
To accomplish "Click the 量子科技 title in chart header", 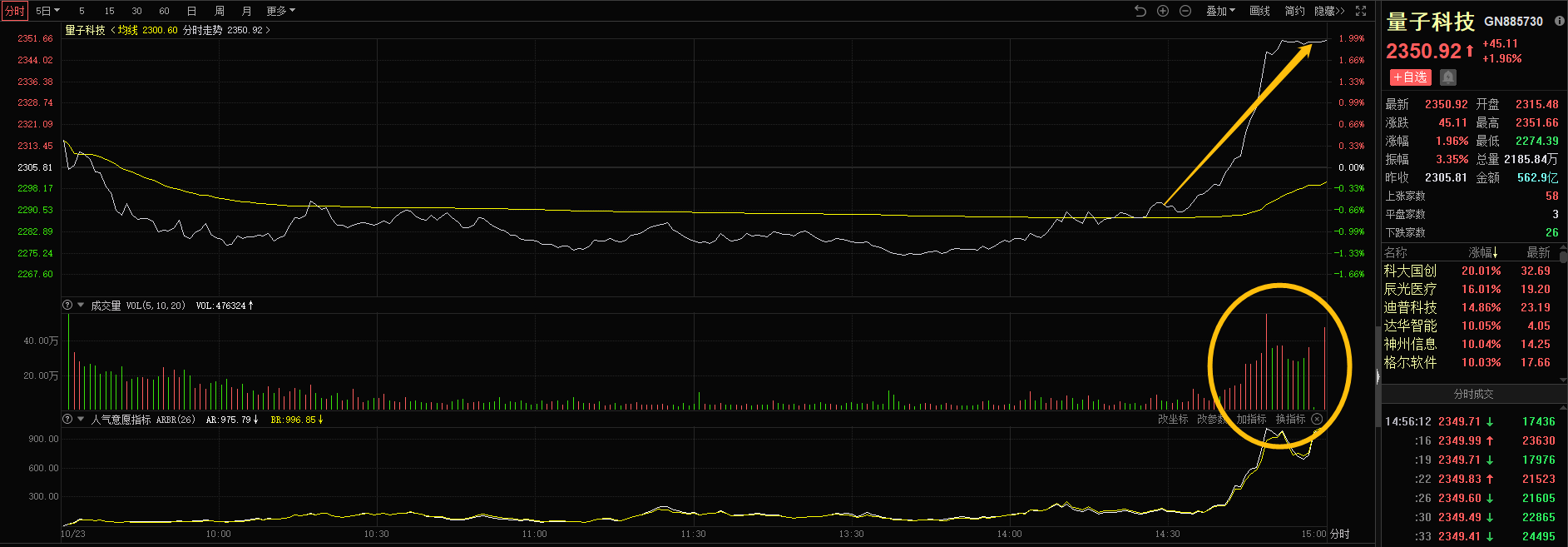I will (x=85, y=30).
